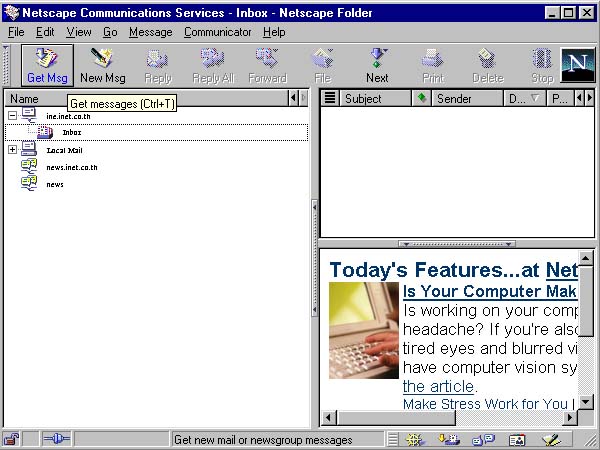Collapse the ine.inet.co.th server tree
The height and width of the screenshot is (450, 600).
(12, 115)
